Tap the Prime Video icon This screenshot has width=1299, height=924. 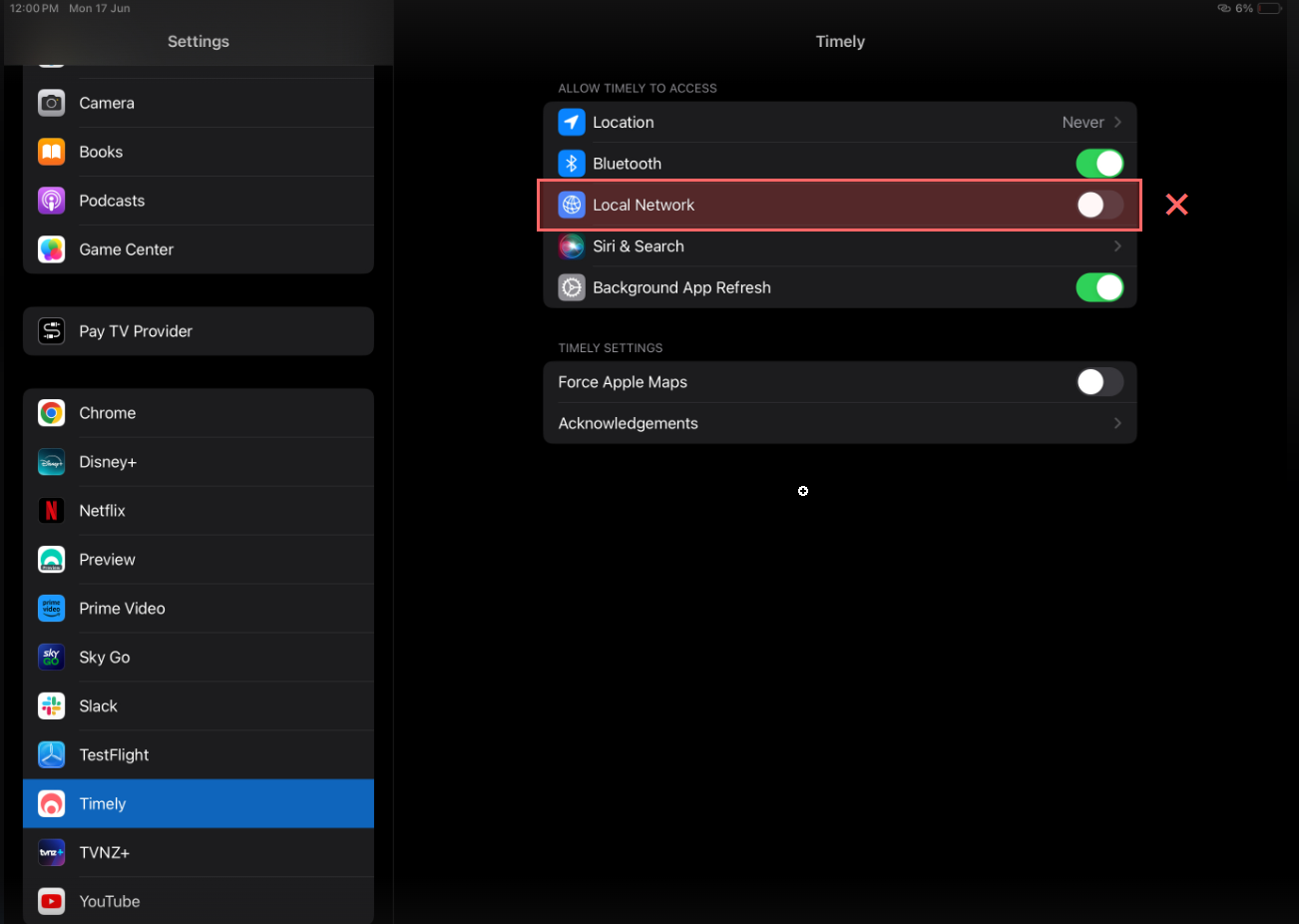click(x=52, y=609)
